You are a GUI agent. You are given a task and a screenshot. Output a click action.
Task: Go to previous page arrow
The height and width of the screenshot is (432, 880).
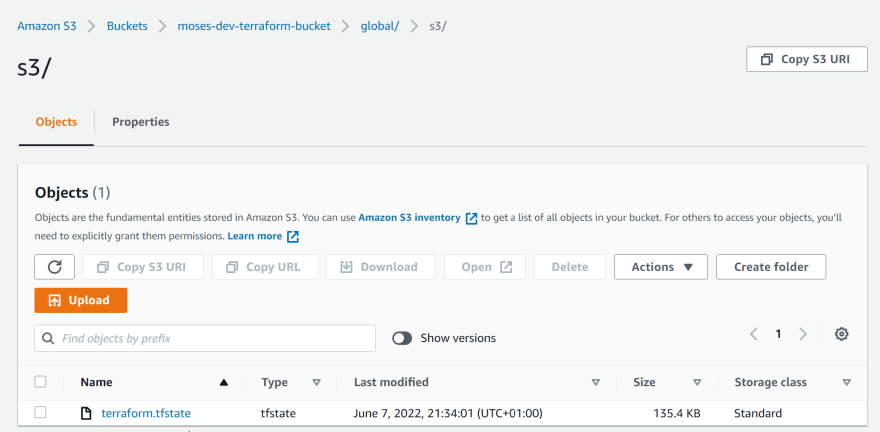754,334
